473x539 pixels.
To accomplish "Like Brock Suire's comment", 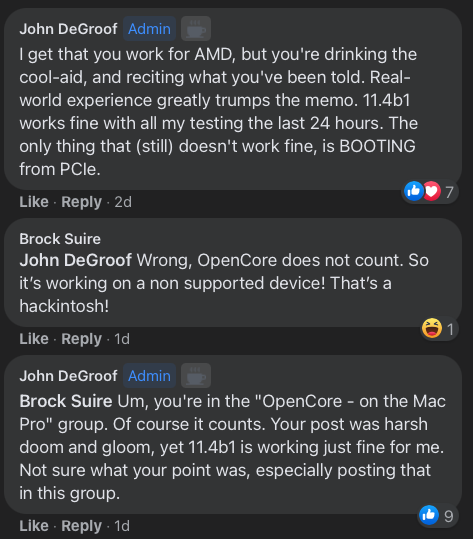I will coord(34,339).
